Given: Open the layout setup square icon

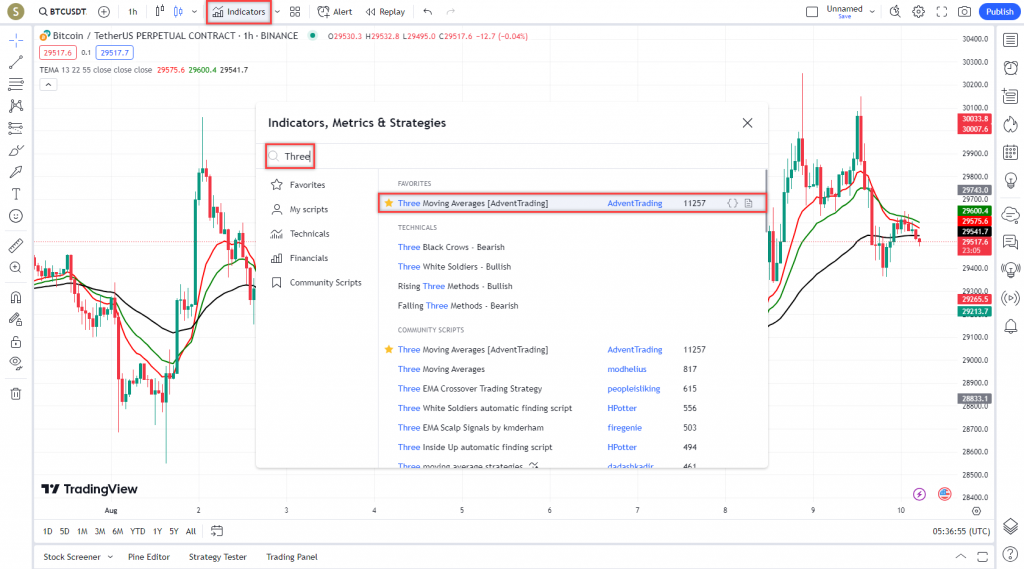Looking at the screenshot, I should click(812, 12).
